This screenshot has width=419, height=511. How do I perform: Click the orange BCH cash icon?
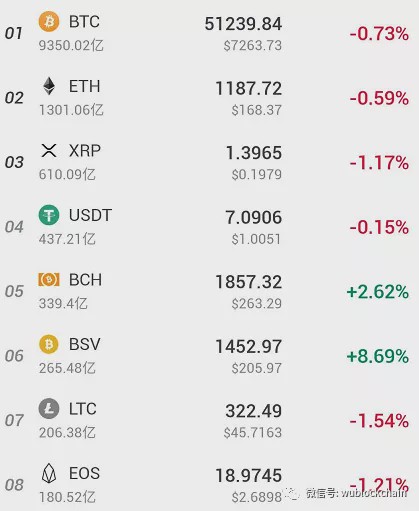(x=49, y=279)
